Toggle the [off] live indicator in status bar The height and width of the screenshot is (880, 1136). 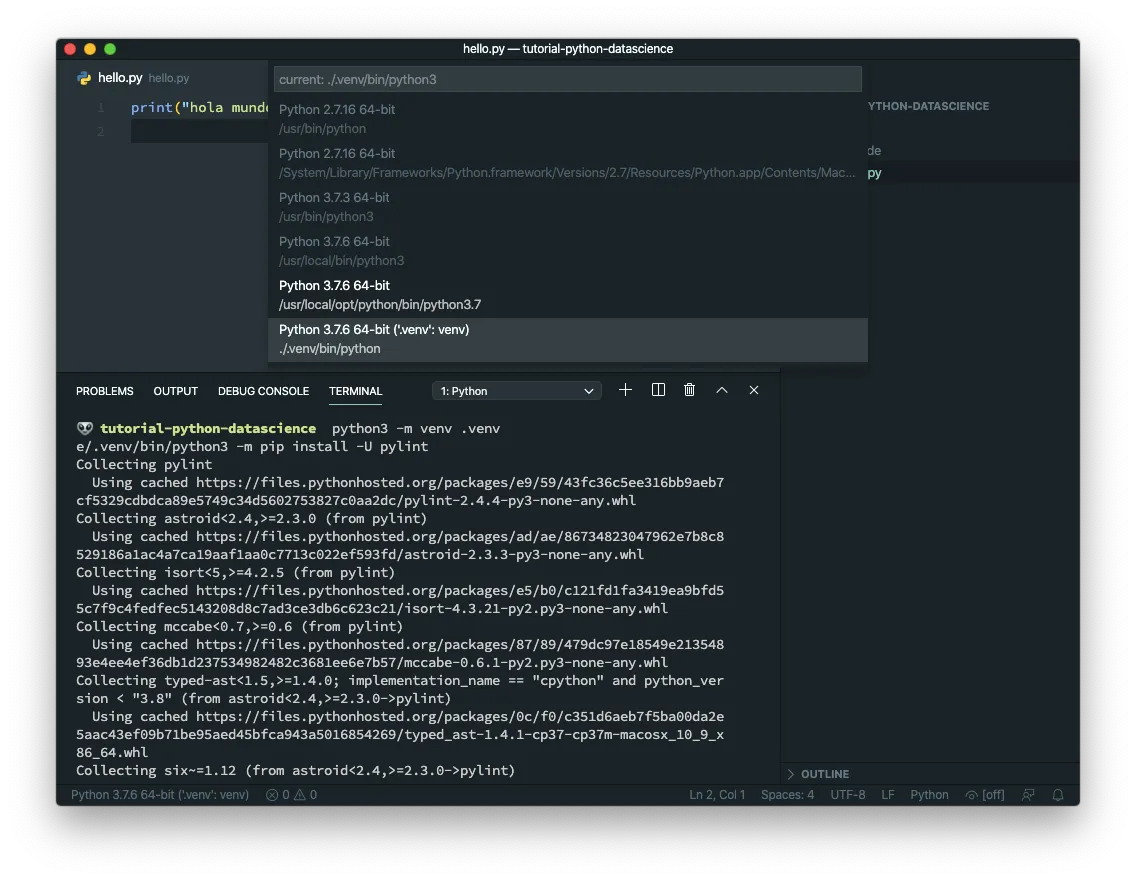(x=985, y=795)
